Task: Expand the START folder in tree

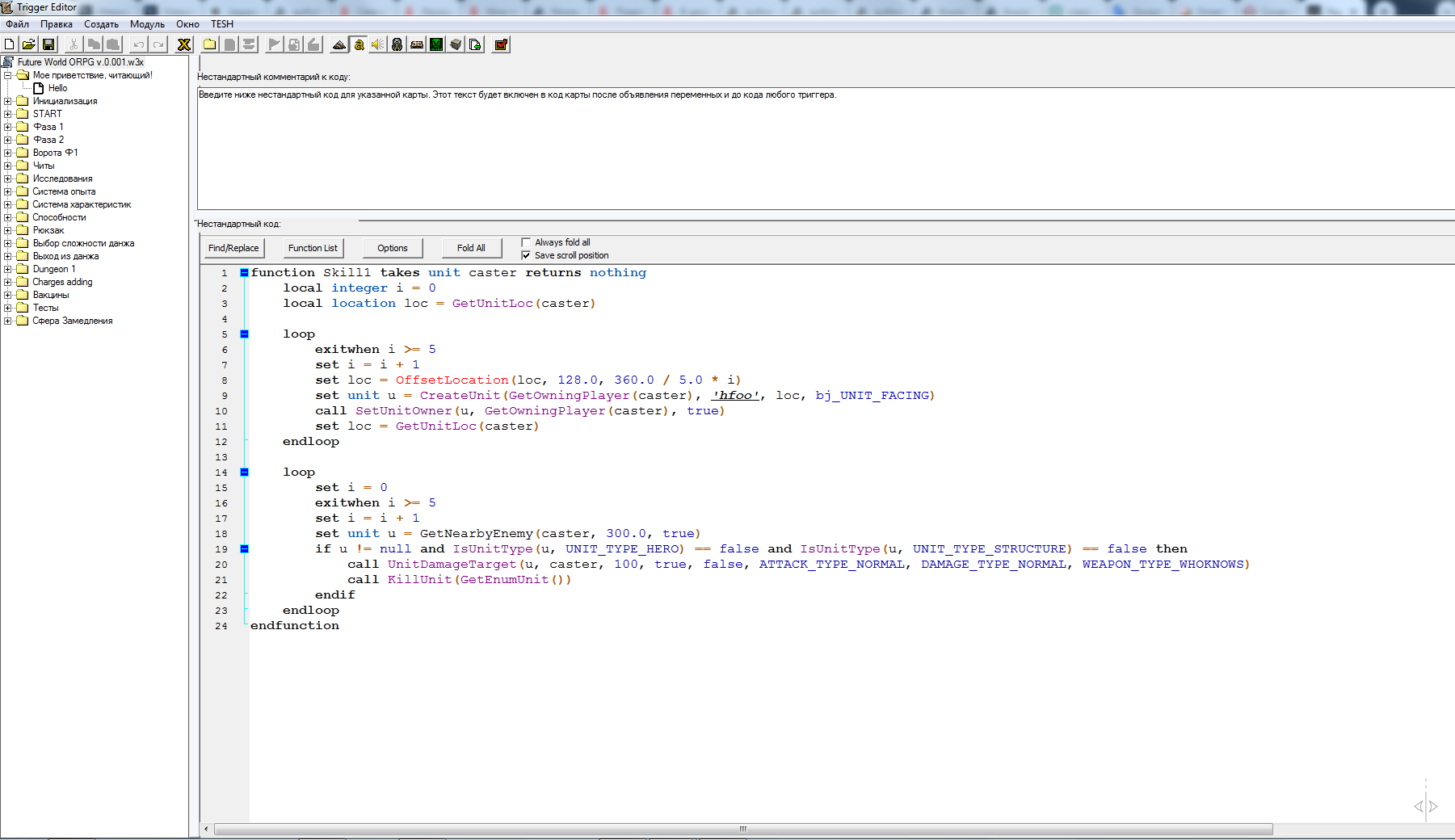Action: [x=8, y=114]
